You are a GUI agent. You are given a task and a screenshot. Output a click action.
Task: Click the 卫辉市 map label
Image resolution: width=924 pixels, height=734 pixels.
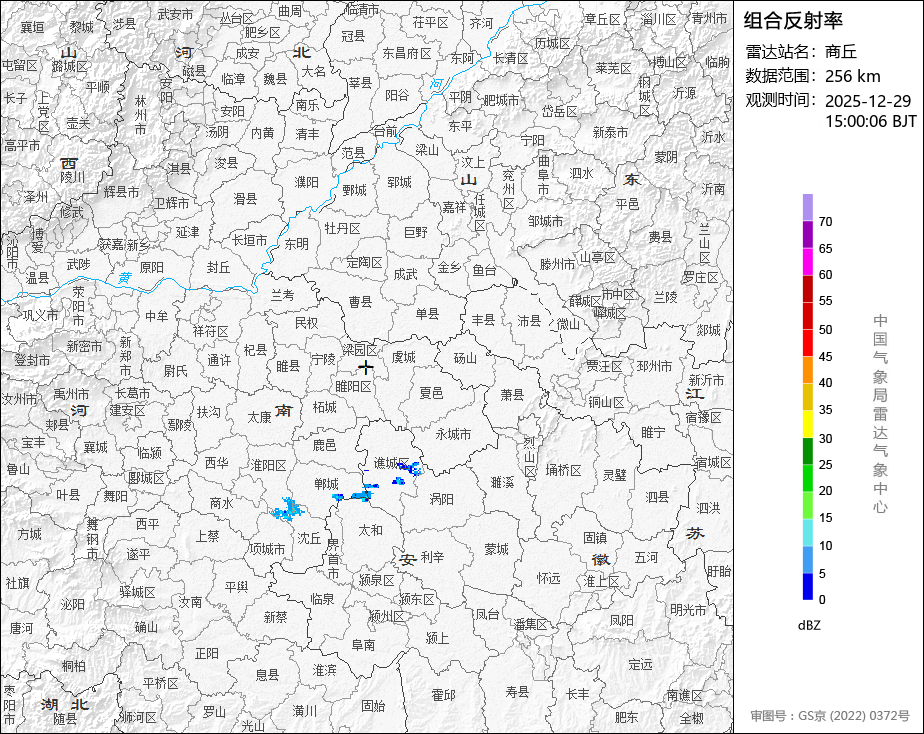point(171,203)
